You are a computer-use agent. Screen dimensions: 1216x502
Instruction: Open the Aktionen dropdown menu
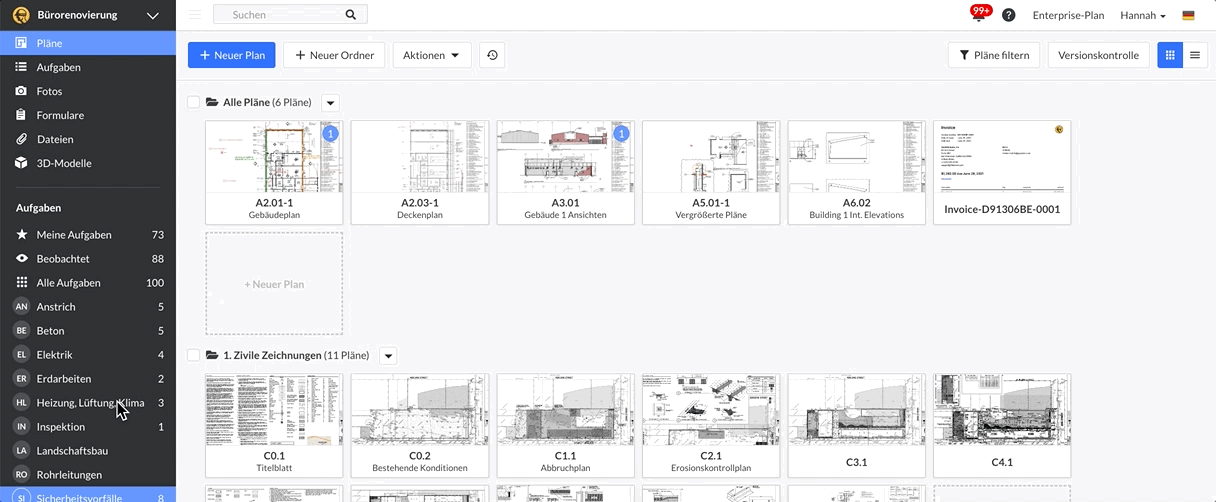click(x=431, y=55)
